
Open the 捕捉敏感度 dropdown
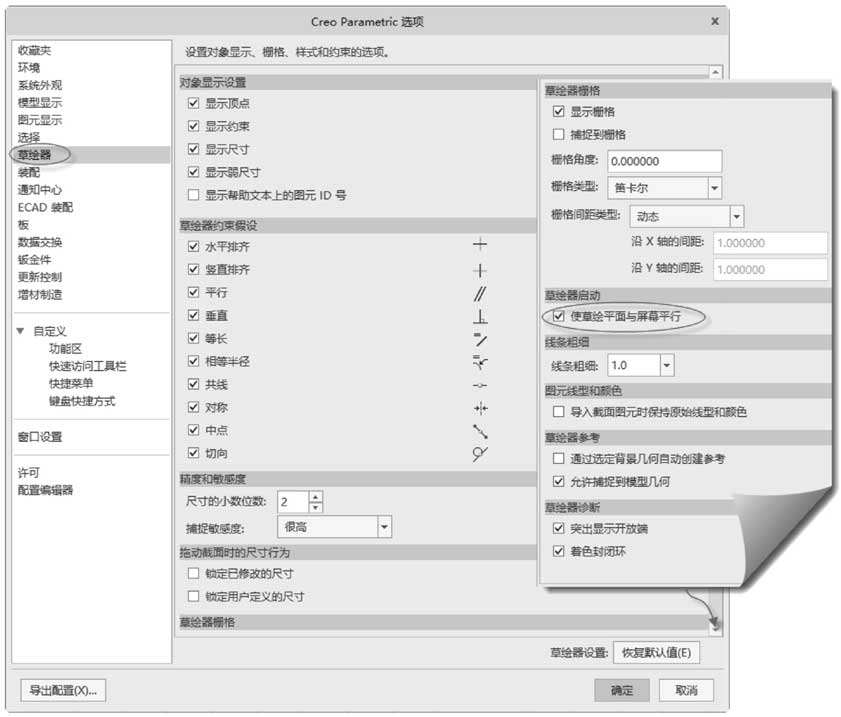tap(384, 527)
